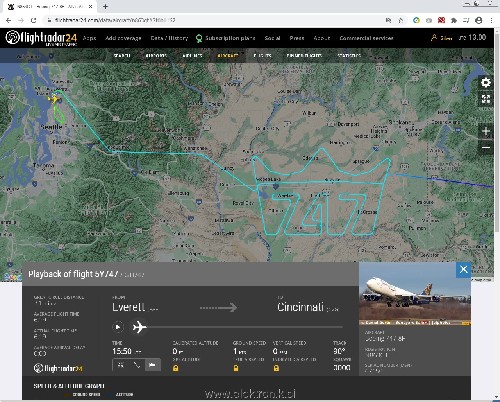Switch to the Search tab
The image size is (500, 402).
click(x=122, y=55)
